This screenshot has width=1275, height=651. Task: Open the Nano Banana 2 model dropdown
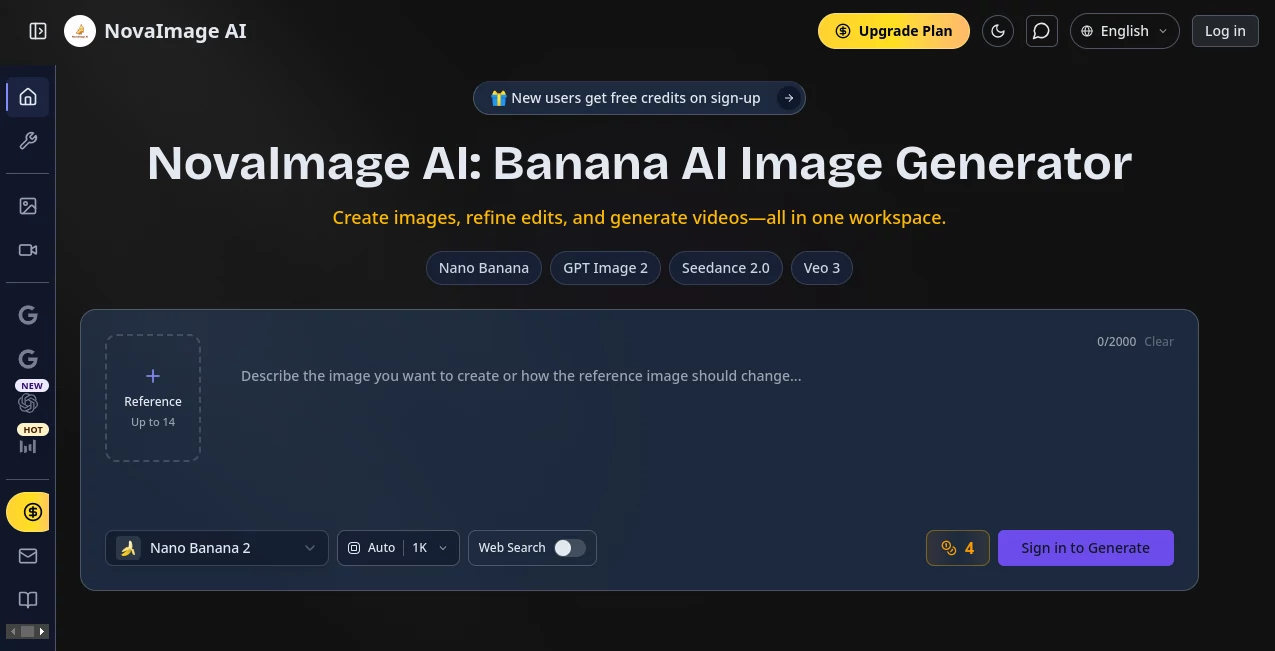(217, 548)
